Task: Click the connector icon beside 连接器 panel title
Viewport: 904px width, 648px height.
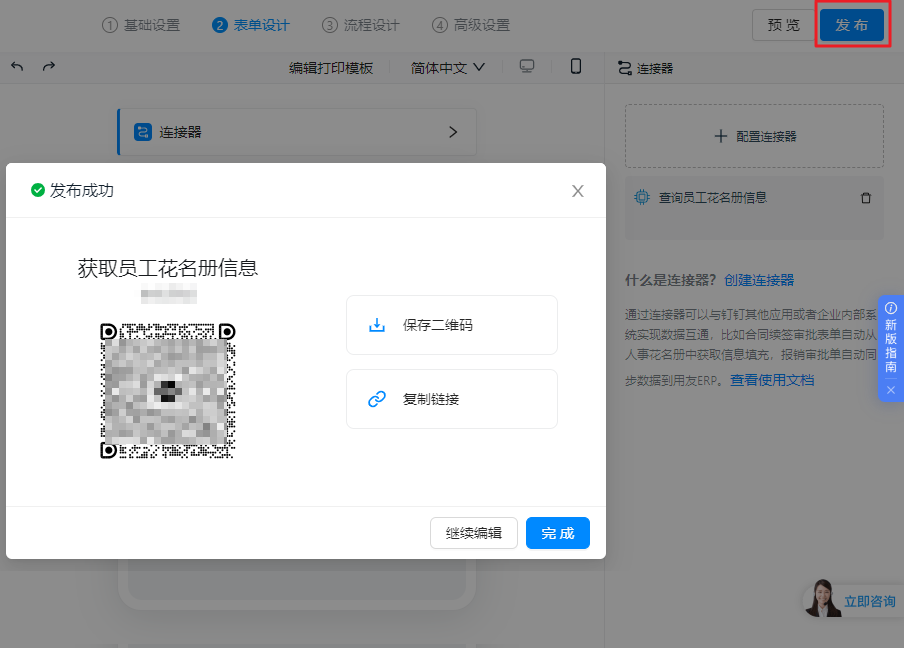Action: pos(624,67)
